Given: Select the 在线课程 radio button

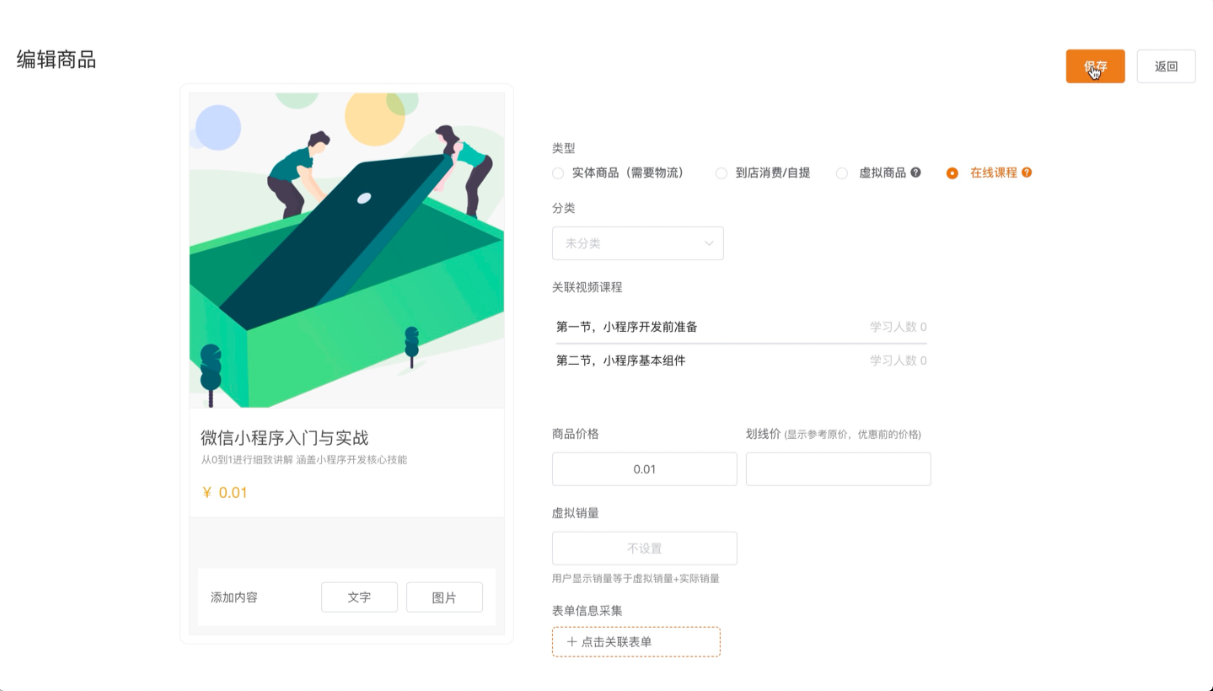Looking at the screenshot, I should pyautogui.click(x=952, y=173).
